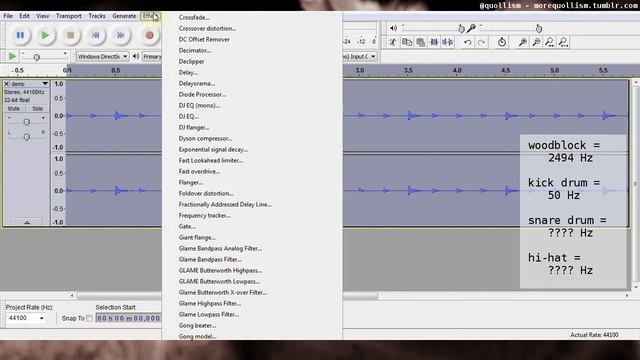Click the Zoom In magnifier
This screenshot has height=360, width=640.
click(522, 42)
